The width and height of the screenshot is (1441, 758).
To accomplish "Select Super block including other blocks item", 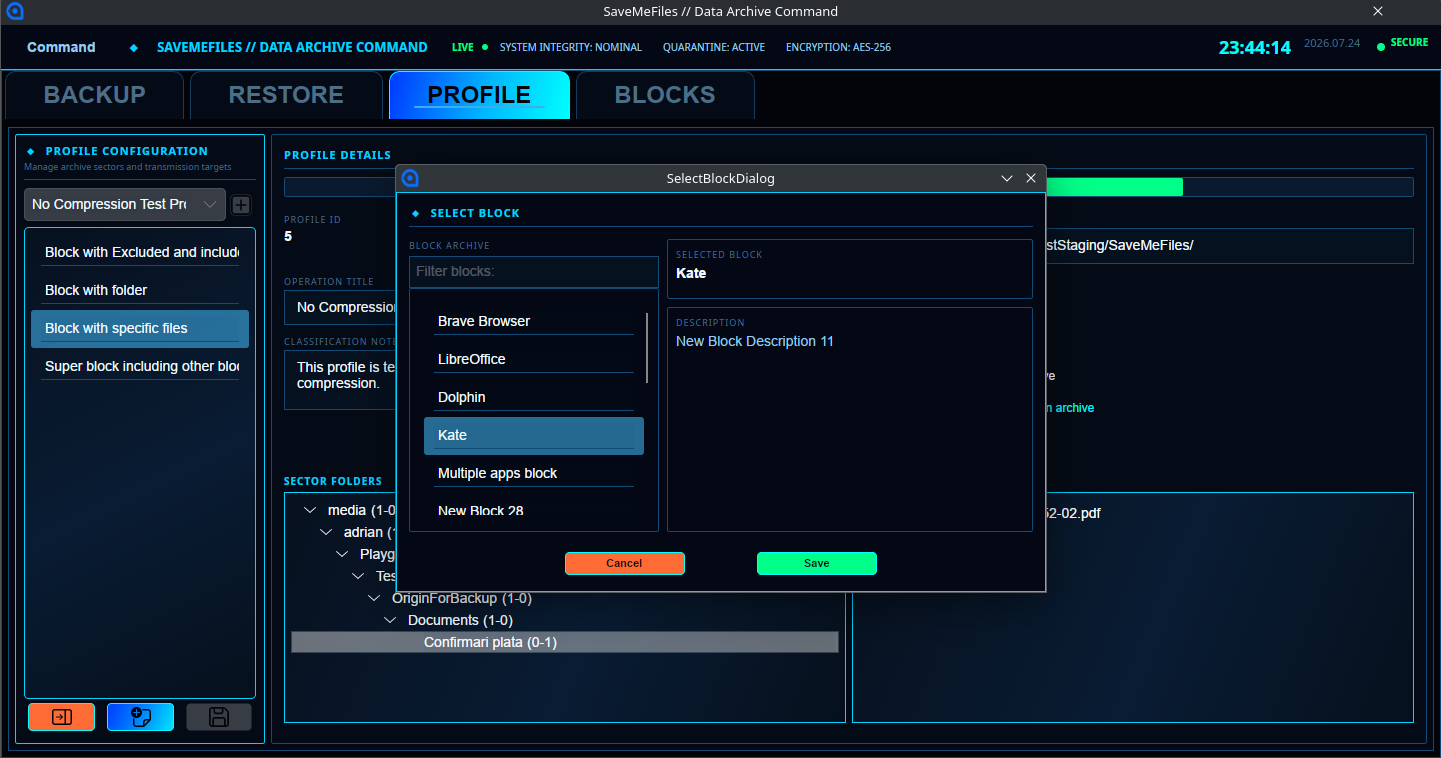I will (140, 366).
